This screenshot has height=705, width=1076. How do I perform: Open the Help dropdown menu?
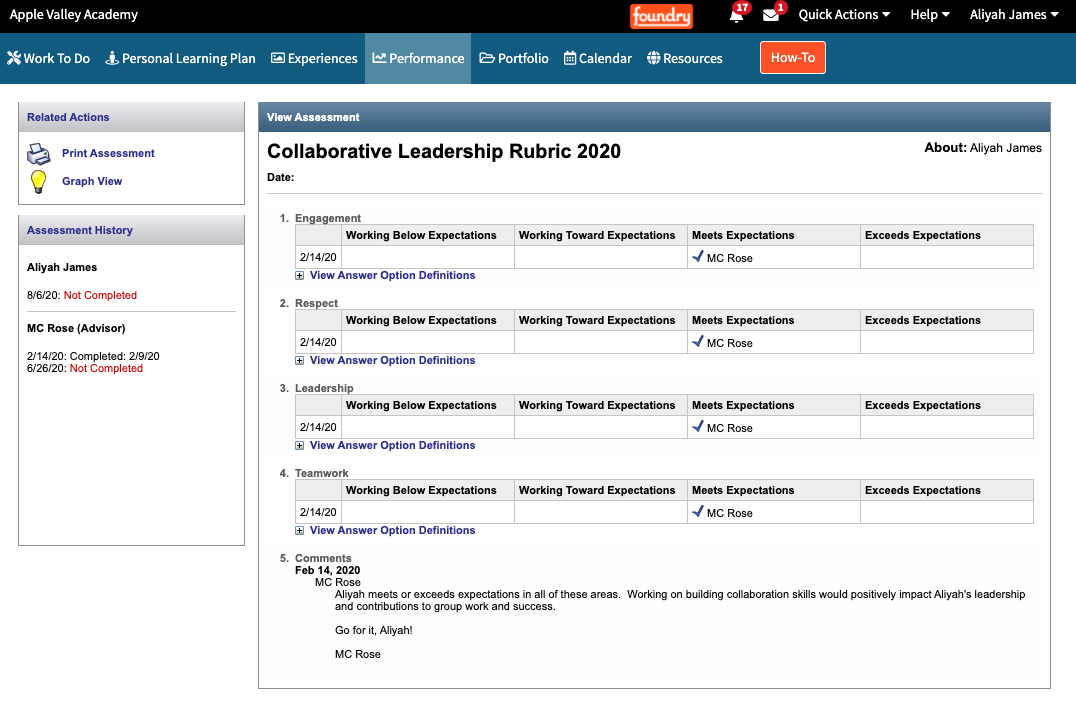click(930, 15)
